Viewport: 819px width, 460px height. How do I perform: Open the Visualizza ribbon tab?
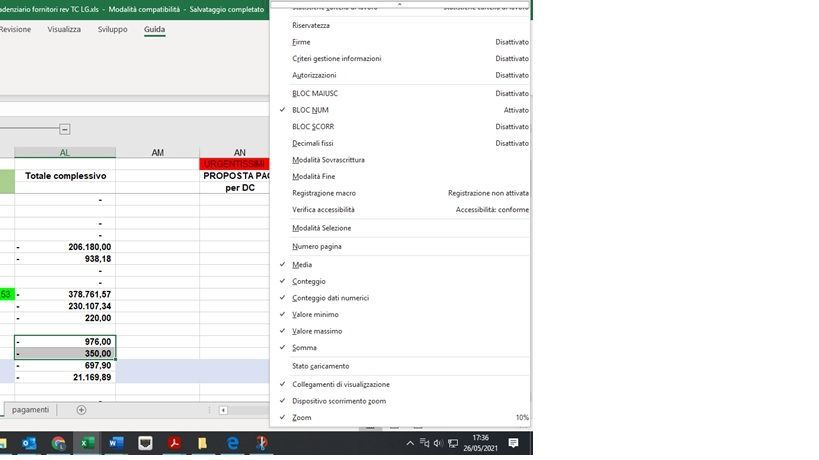click(64, 29)
